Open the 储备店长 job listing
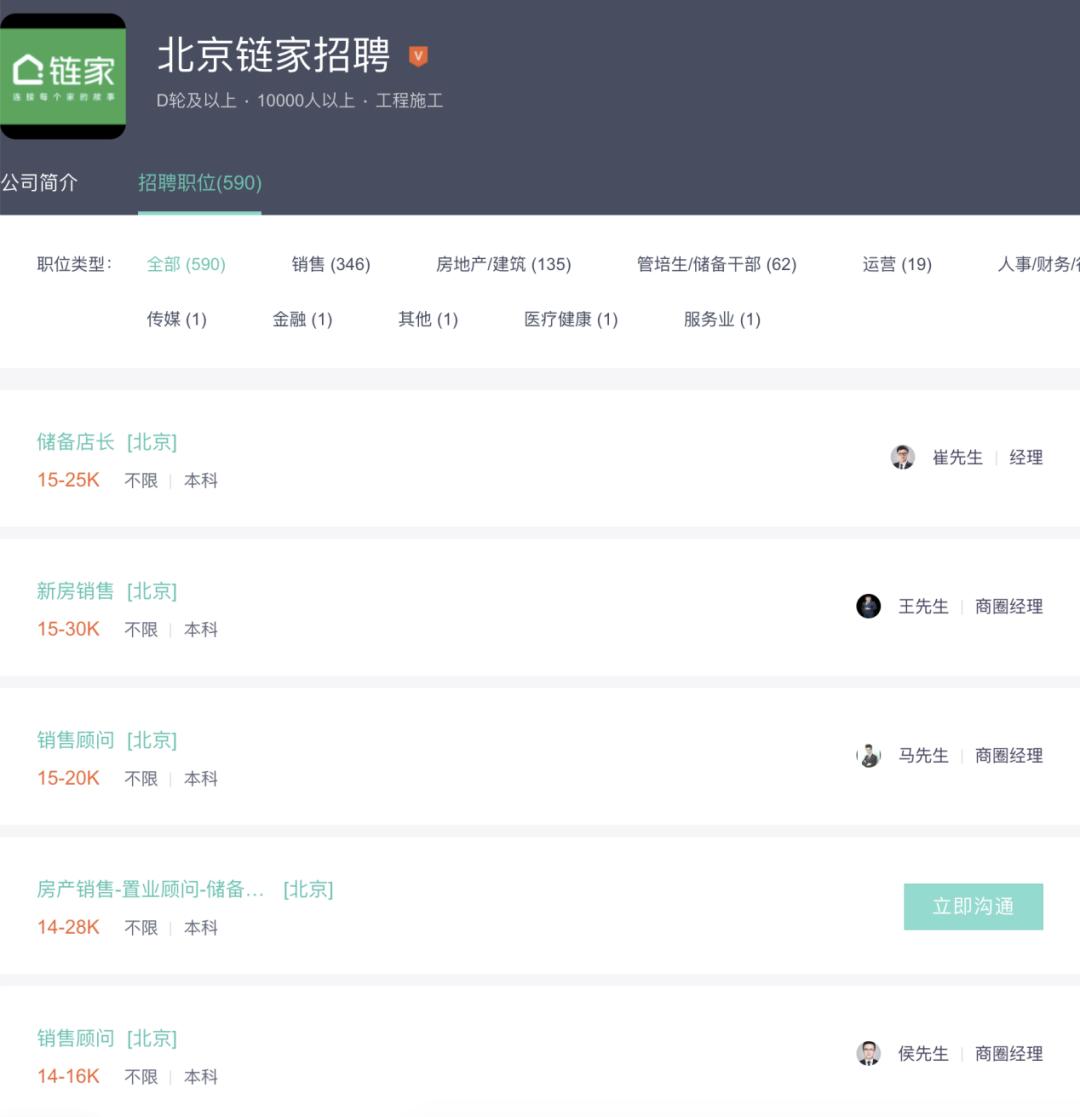Viewport: 1080px width, 1117px height. [78, 442]
